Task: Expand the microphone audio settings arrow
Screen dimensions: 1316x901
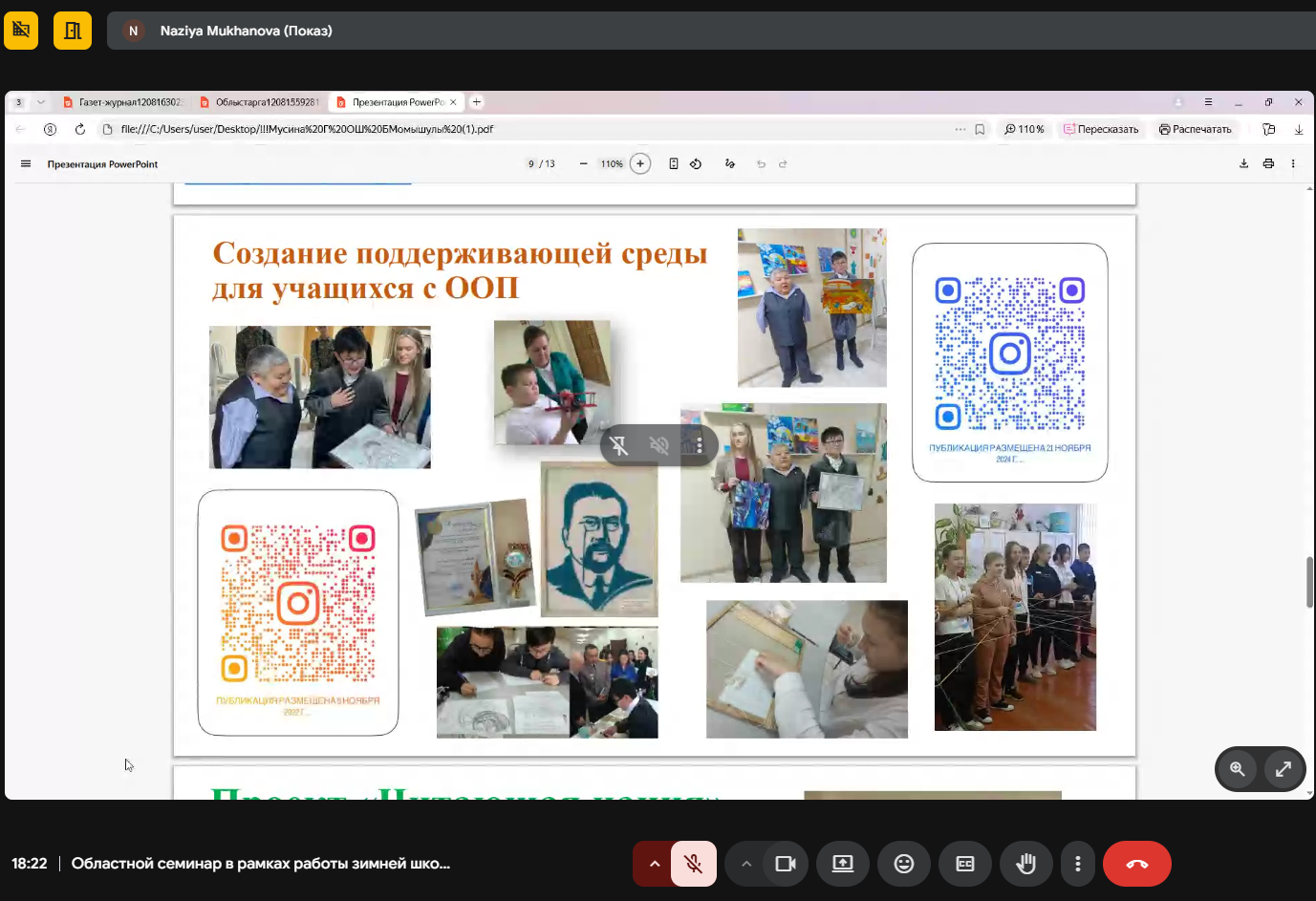Action: click(655, 864)
